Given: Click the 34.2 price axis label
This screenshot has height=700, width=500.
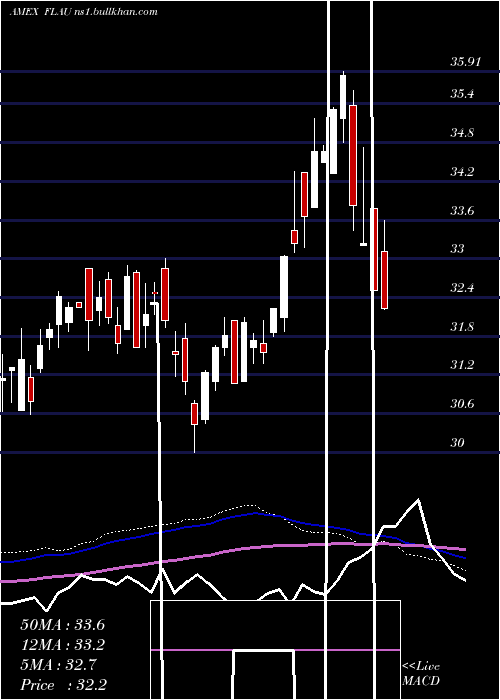Looking at the screenshot, I should tap(462, 171).
